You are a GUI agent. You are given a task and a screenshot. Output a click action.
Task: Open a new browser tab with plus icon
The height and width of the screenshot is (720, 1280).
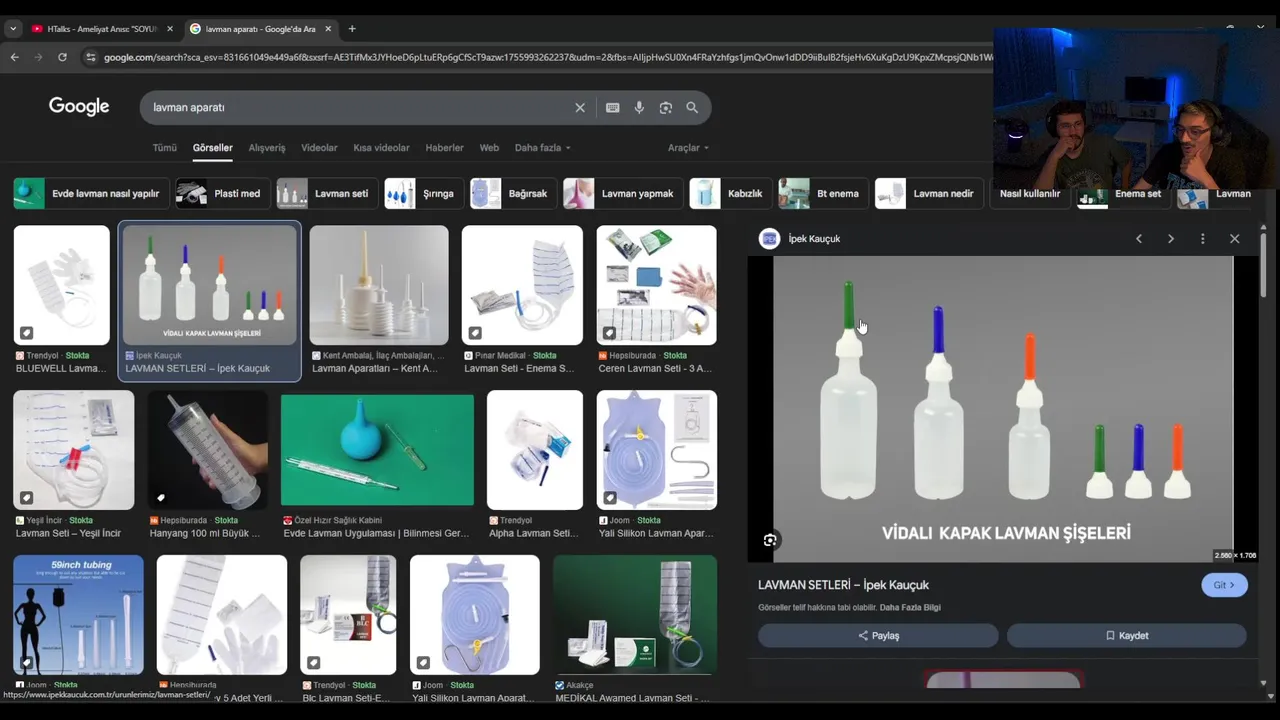click(352, 29)
